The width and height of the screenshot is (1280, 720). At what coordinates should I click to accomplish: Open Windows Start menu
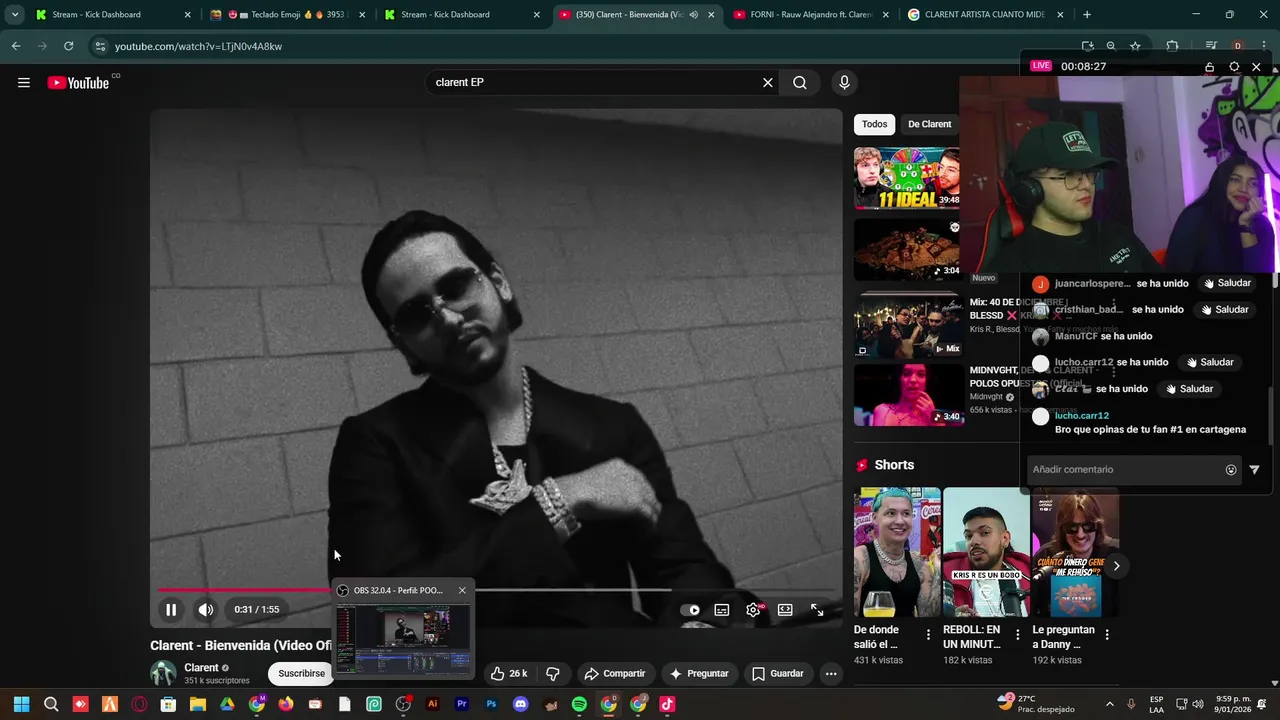[x=22, y=704]
